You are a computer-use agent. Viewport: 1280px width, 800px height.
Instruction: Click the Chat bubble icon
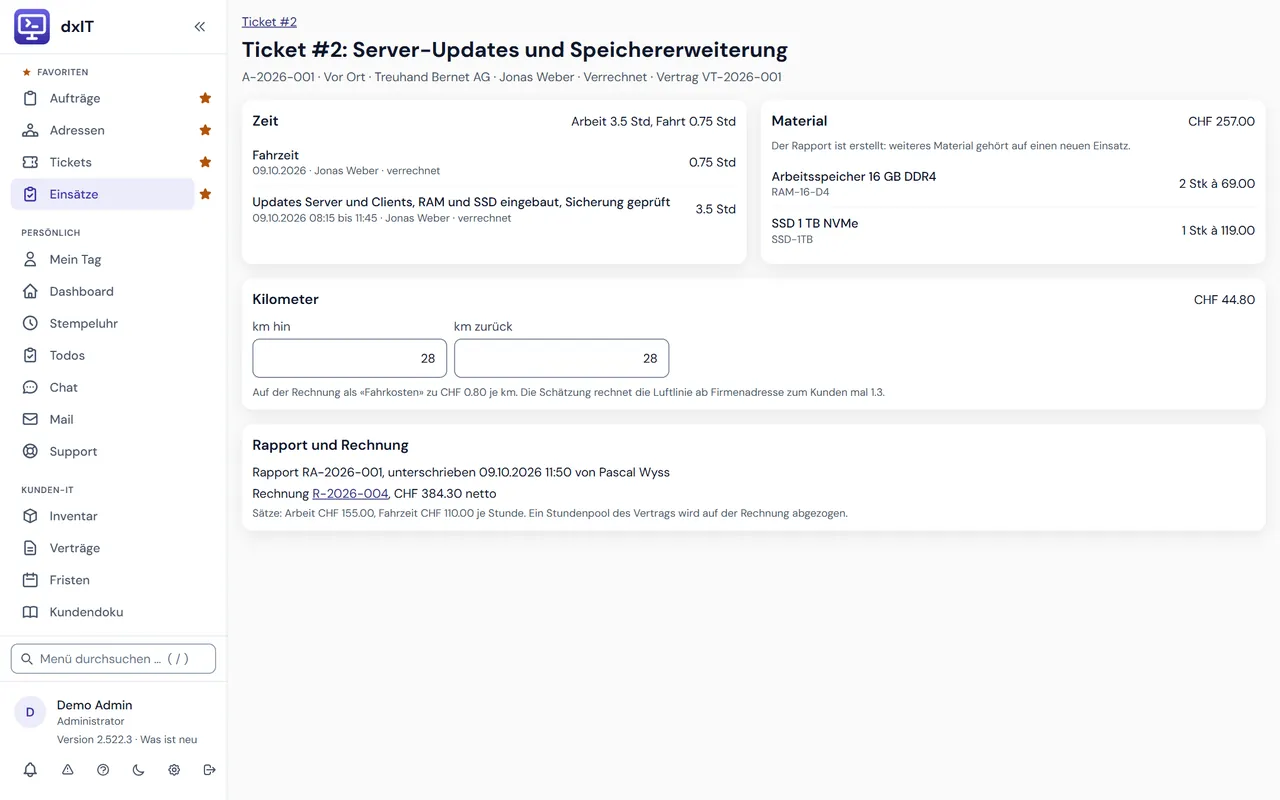(30, 387)
